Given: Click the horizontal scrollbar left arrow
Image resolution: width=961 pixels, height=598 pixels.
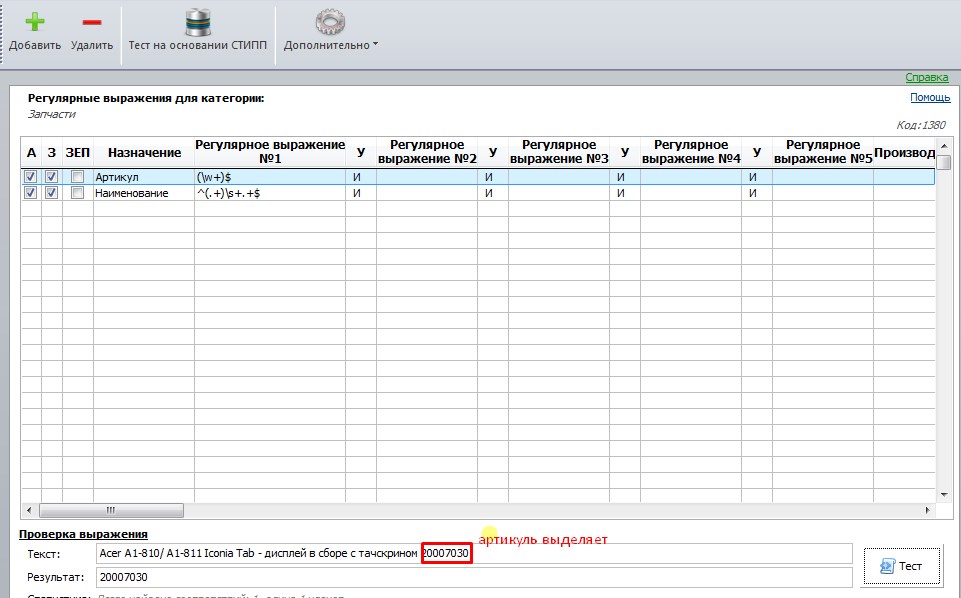Looking at the screenshot, I should point(29,510).
